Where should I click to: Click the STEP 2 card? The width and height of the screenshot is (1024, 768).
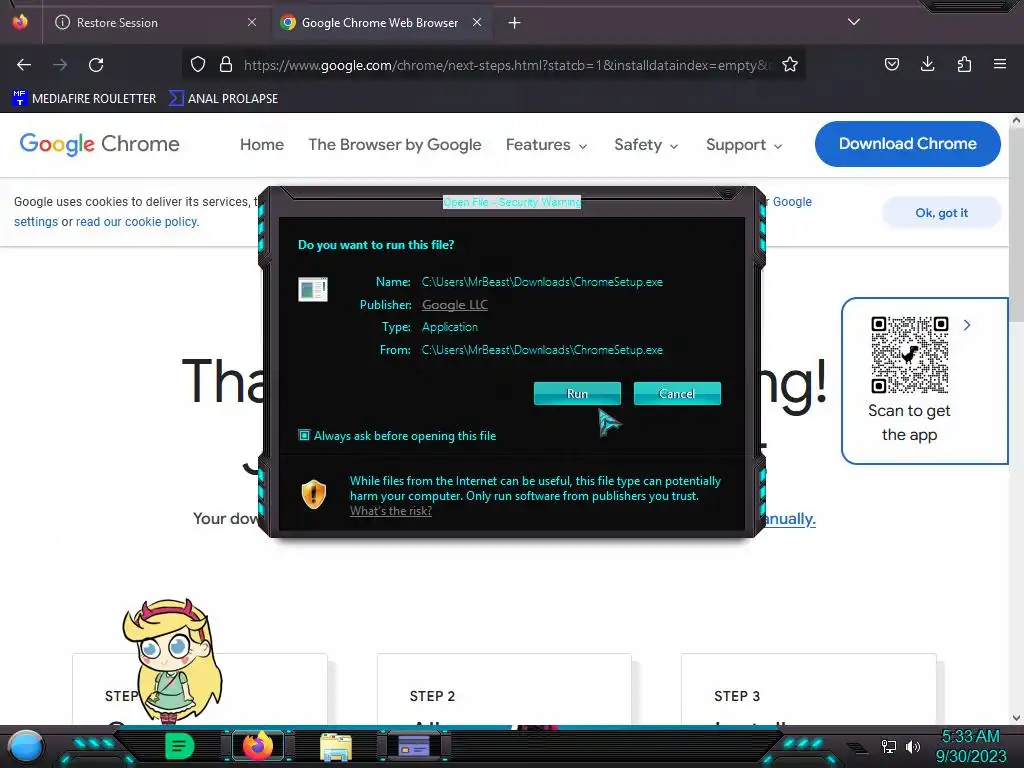[504, 689]
